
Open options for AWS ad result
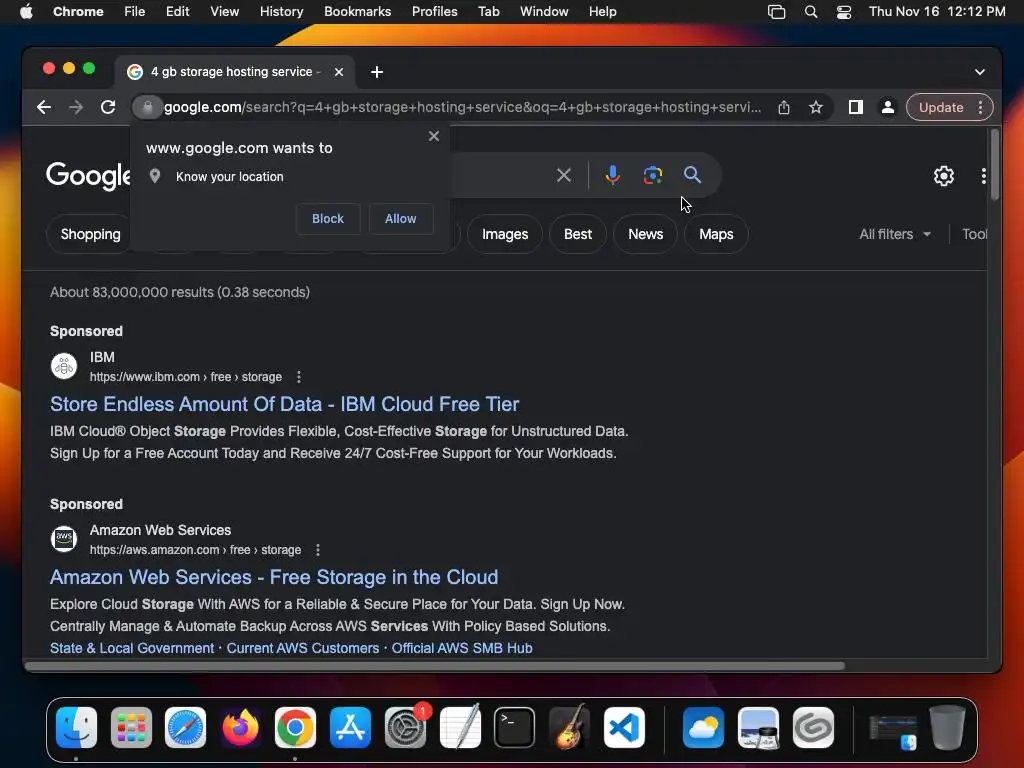(x=318, y=550)
